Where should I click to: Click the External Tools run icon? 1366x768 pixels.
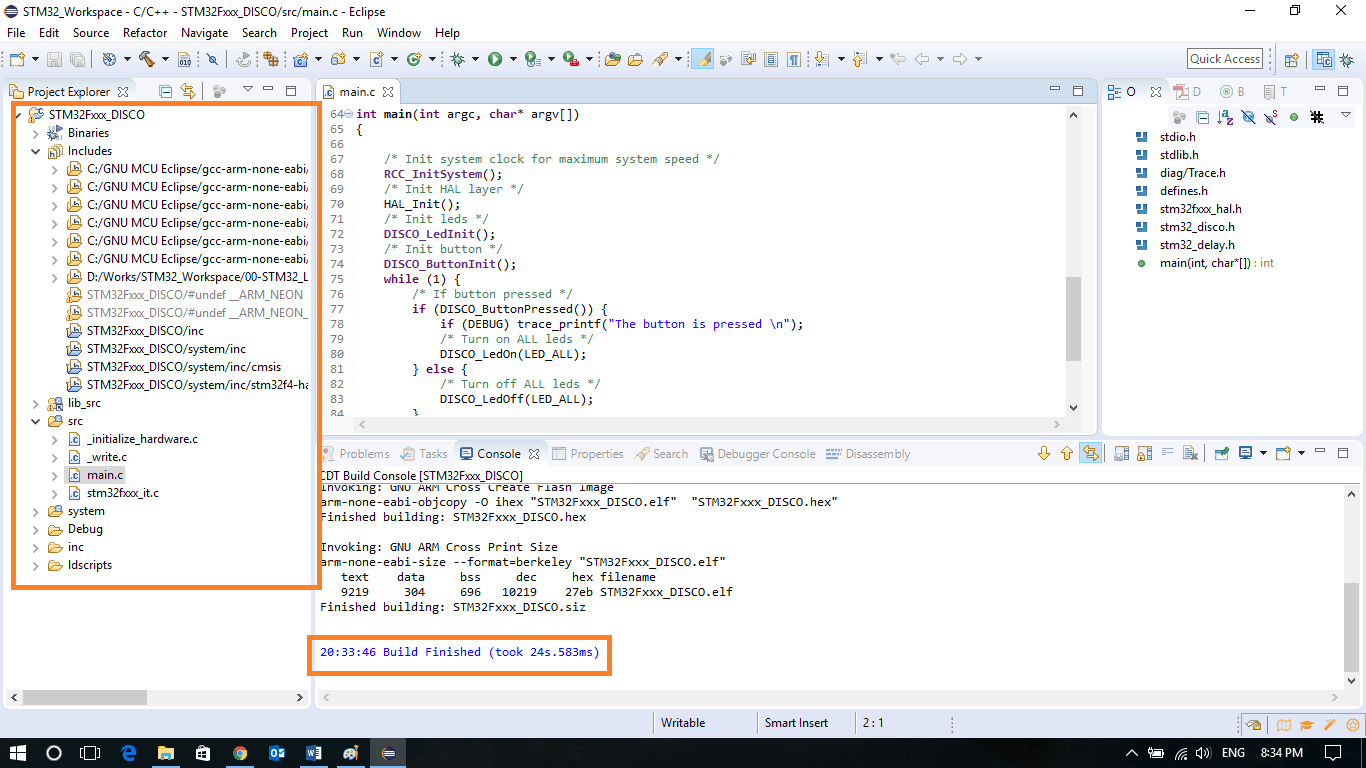tap(570, 59)
